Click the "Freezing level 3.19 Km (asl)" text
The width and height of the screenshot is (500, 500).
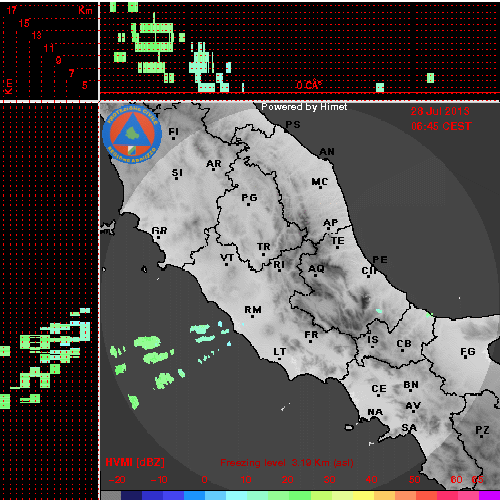287,463
